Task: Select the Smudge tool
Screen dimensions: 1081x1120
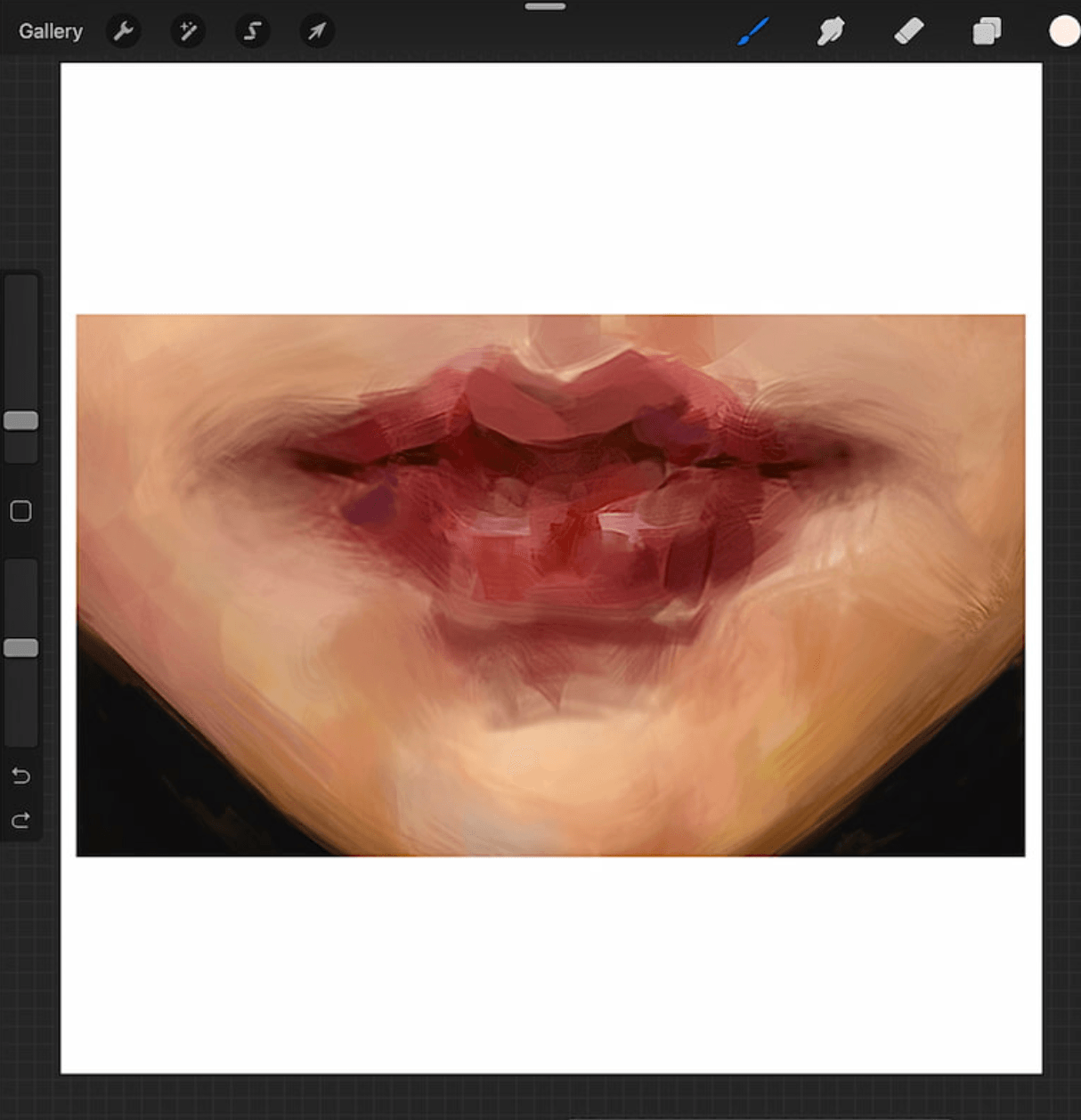Action: 830,31
